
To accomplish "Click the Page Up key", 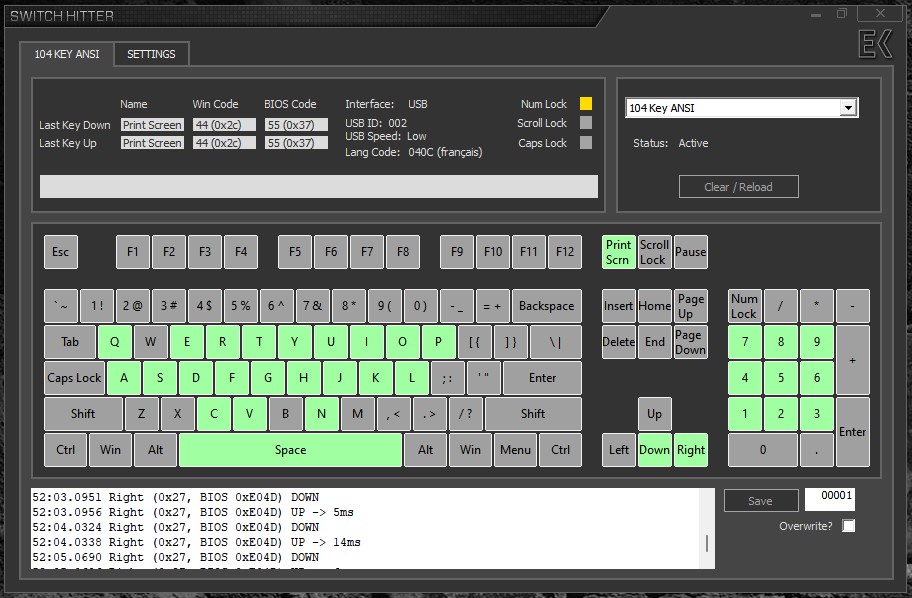I will (x=690, y=306).
